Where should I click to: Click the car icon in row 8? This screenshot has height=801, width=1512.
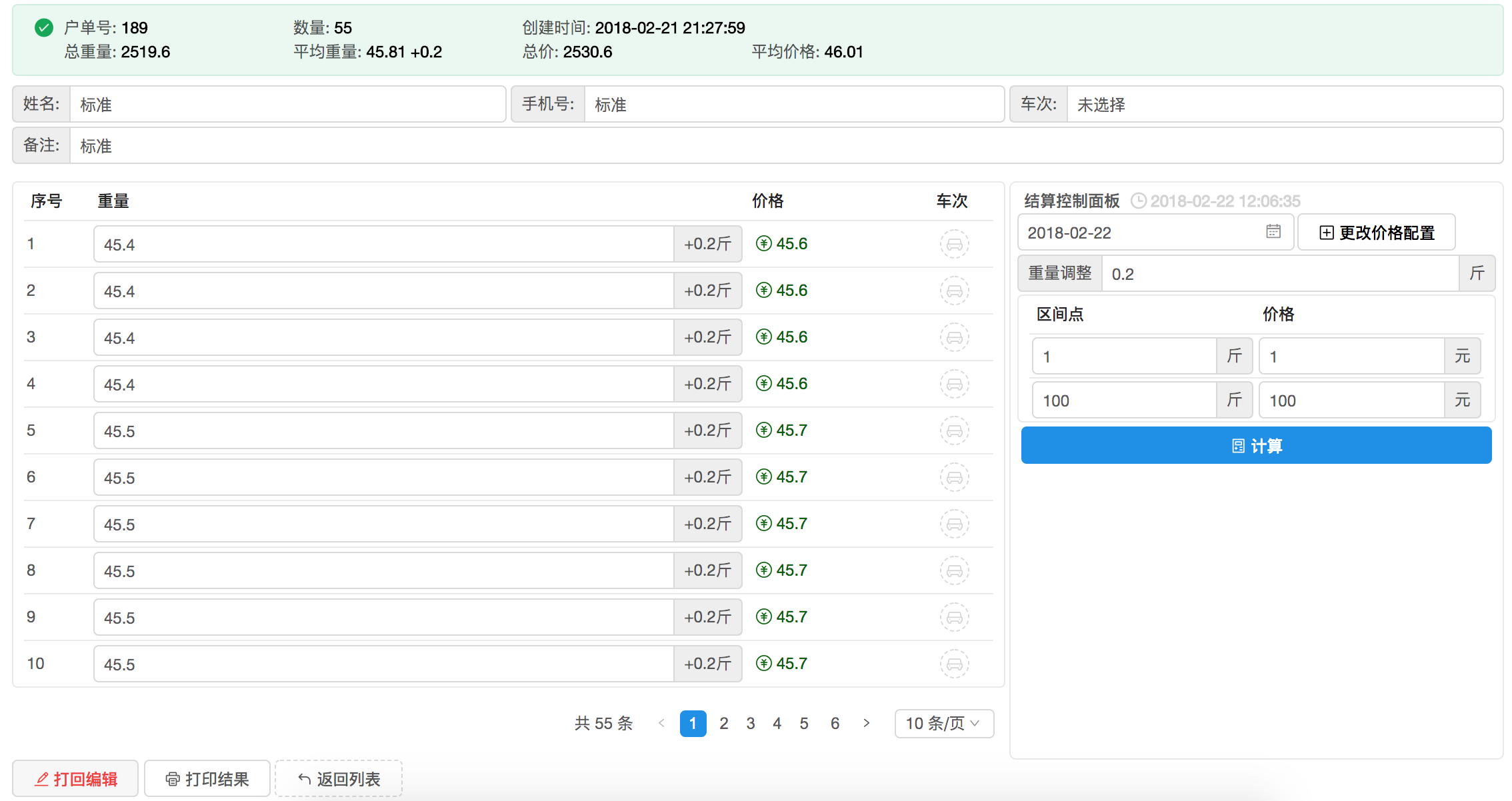pos(954,570)
